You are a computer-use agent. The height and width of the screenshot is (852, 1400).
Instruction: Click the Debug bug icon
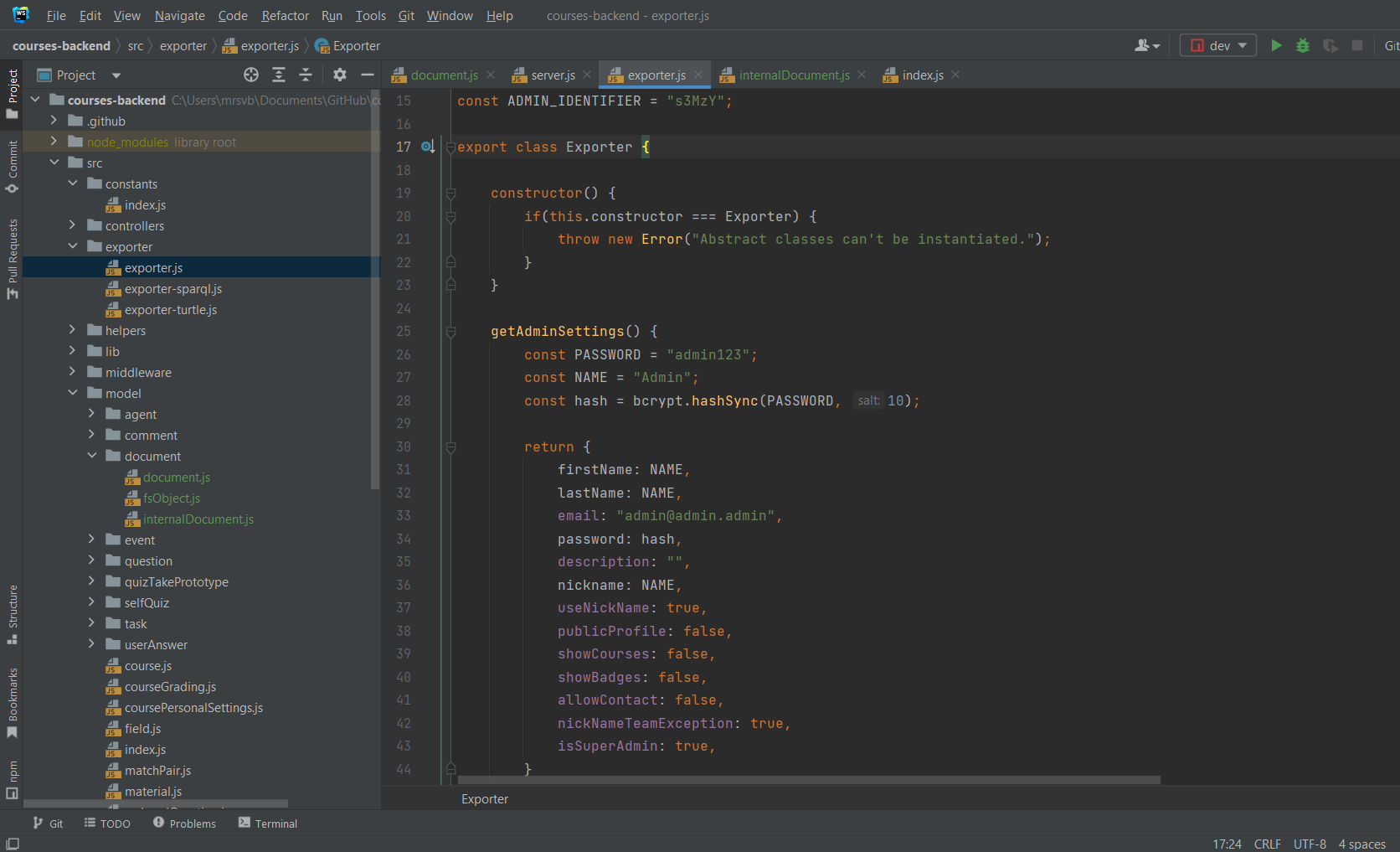coord(1303,45)
